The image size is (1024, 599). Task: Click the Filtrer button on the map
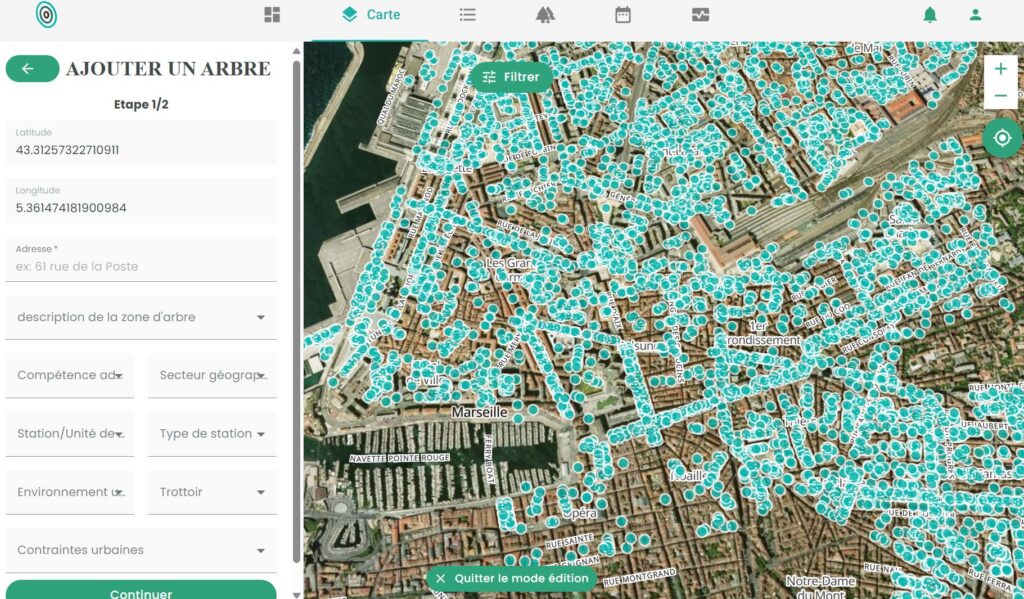pos(511,77)
